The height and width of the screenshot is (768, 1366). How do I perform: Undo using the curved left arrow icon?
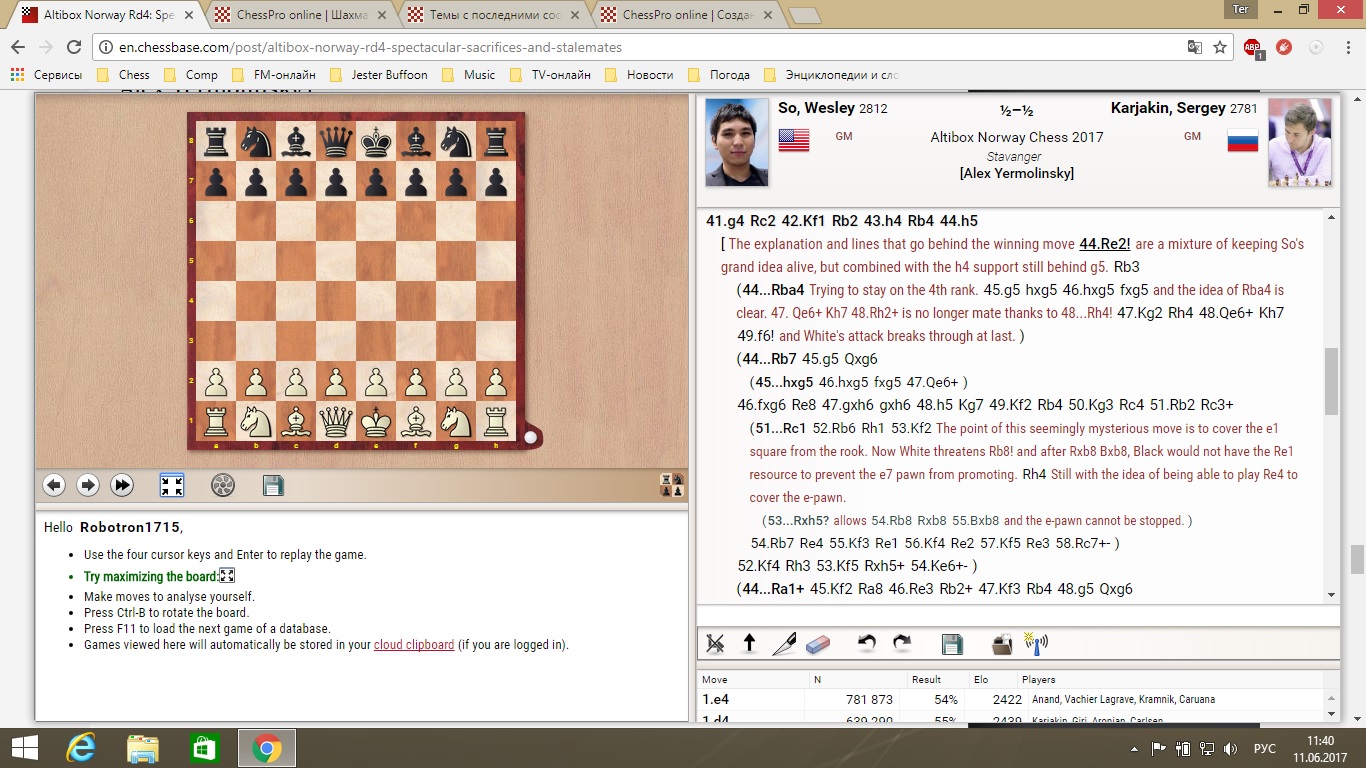click(x=867, y=643)
